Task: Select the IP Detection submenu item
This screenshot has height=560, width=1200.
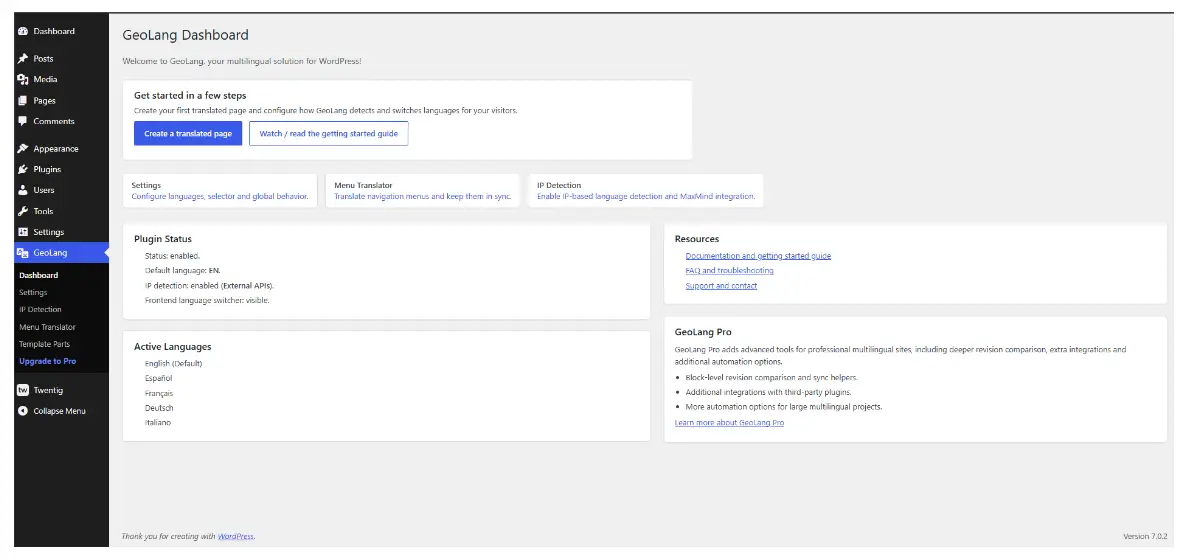Action: pos(40,310)
